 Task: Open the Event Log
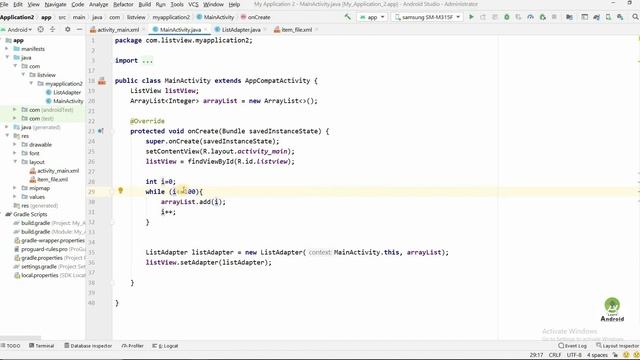pyautogui.click(x=572, y=346)
